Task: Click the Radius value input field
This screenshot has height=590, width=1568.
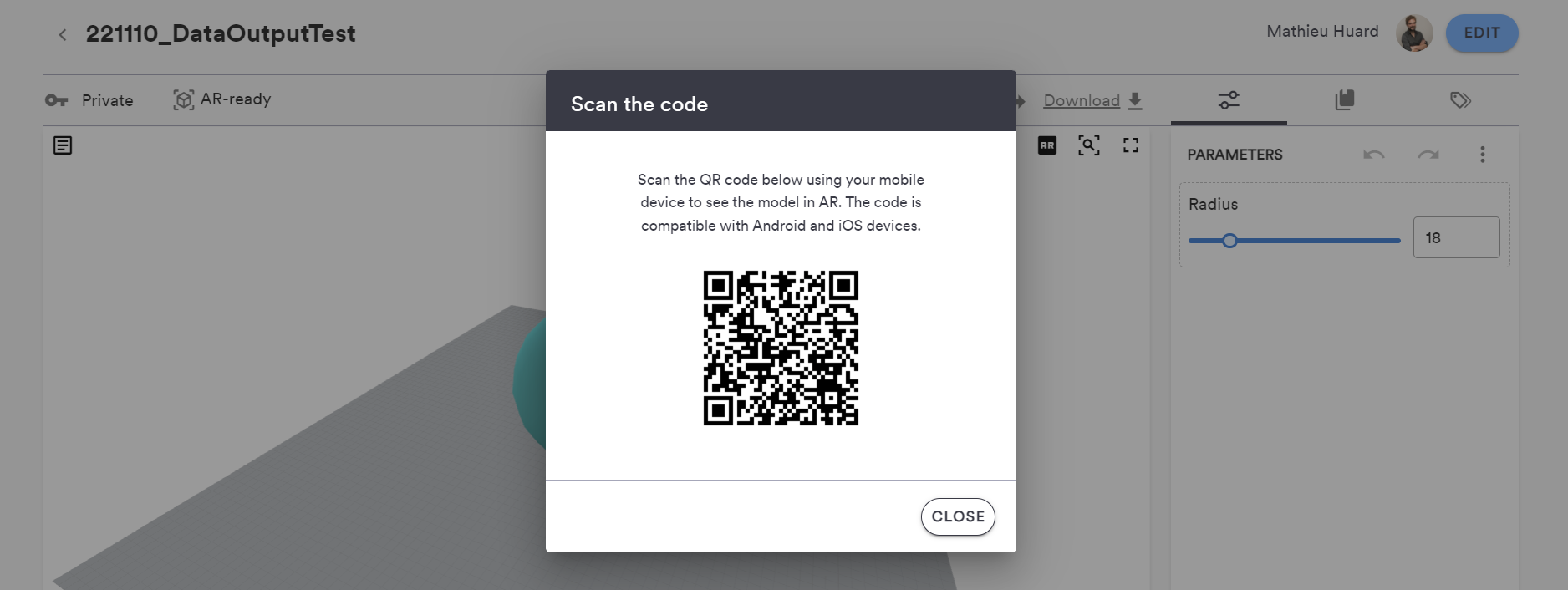Action: click(x=1456, y=238)
